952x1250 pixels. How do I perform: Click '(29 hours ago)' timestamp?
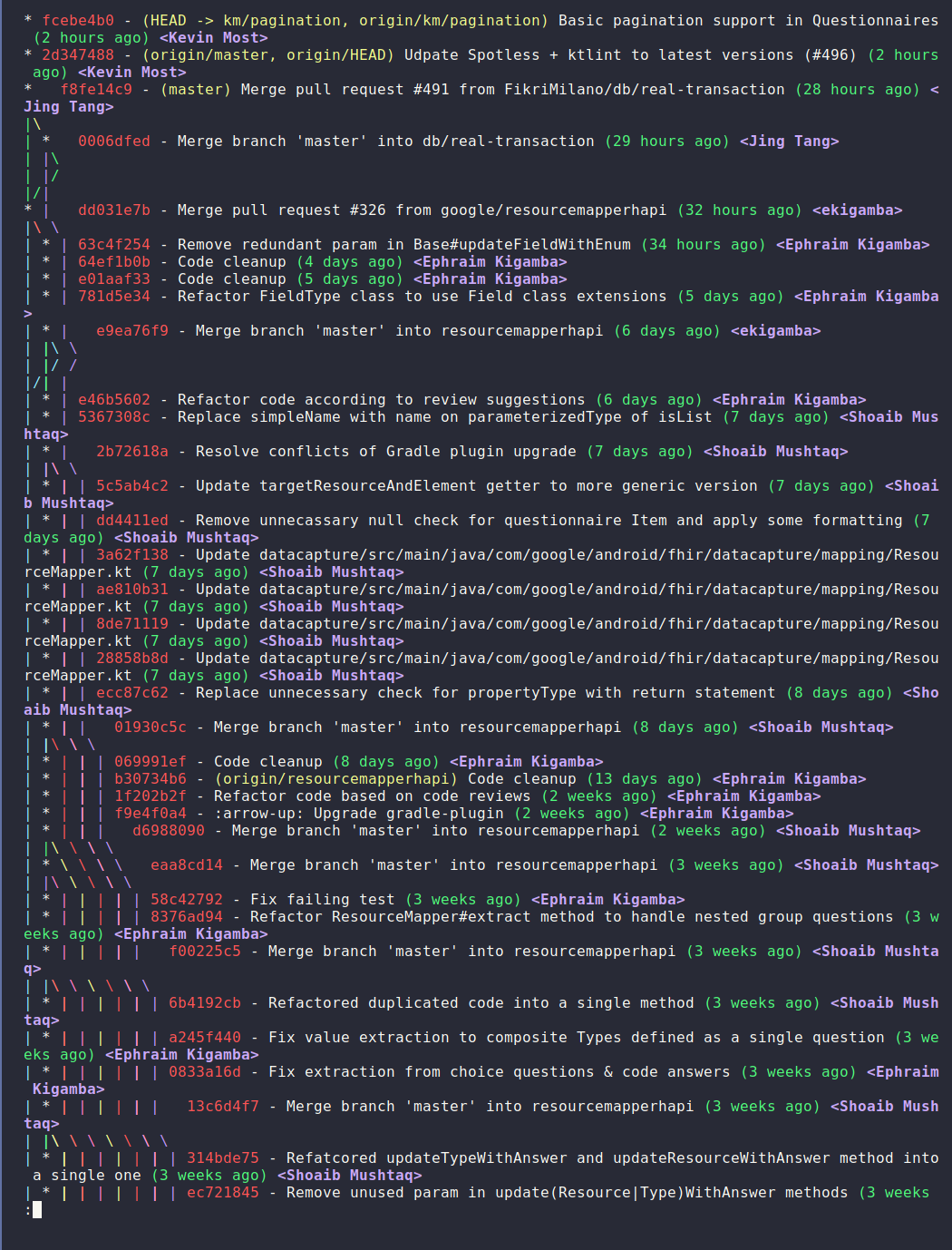coord(667,141)
